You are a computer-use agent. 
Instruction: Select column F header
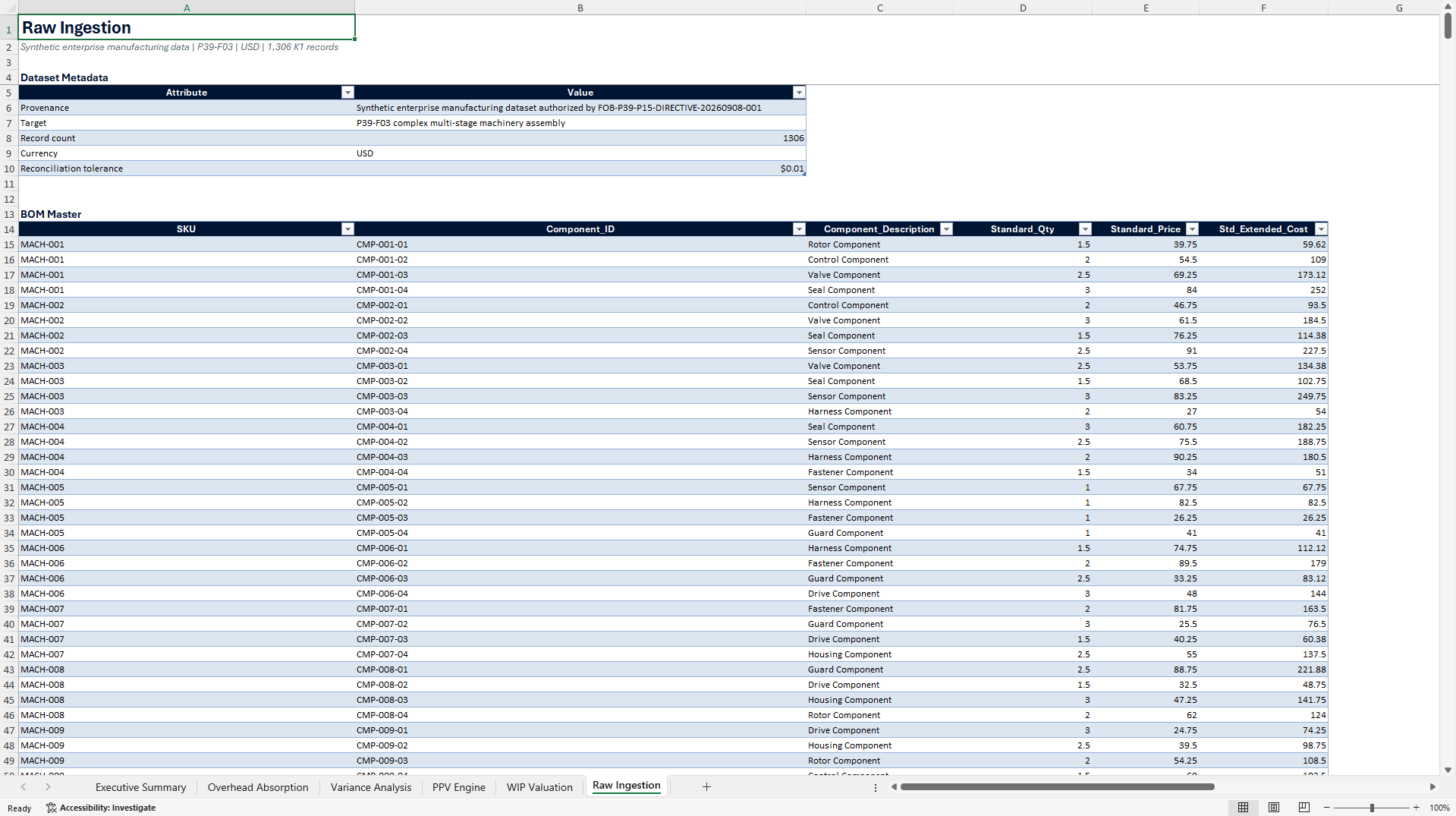[x=1263, y=8]
